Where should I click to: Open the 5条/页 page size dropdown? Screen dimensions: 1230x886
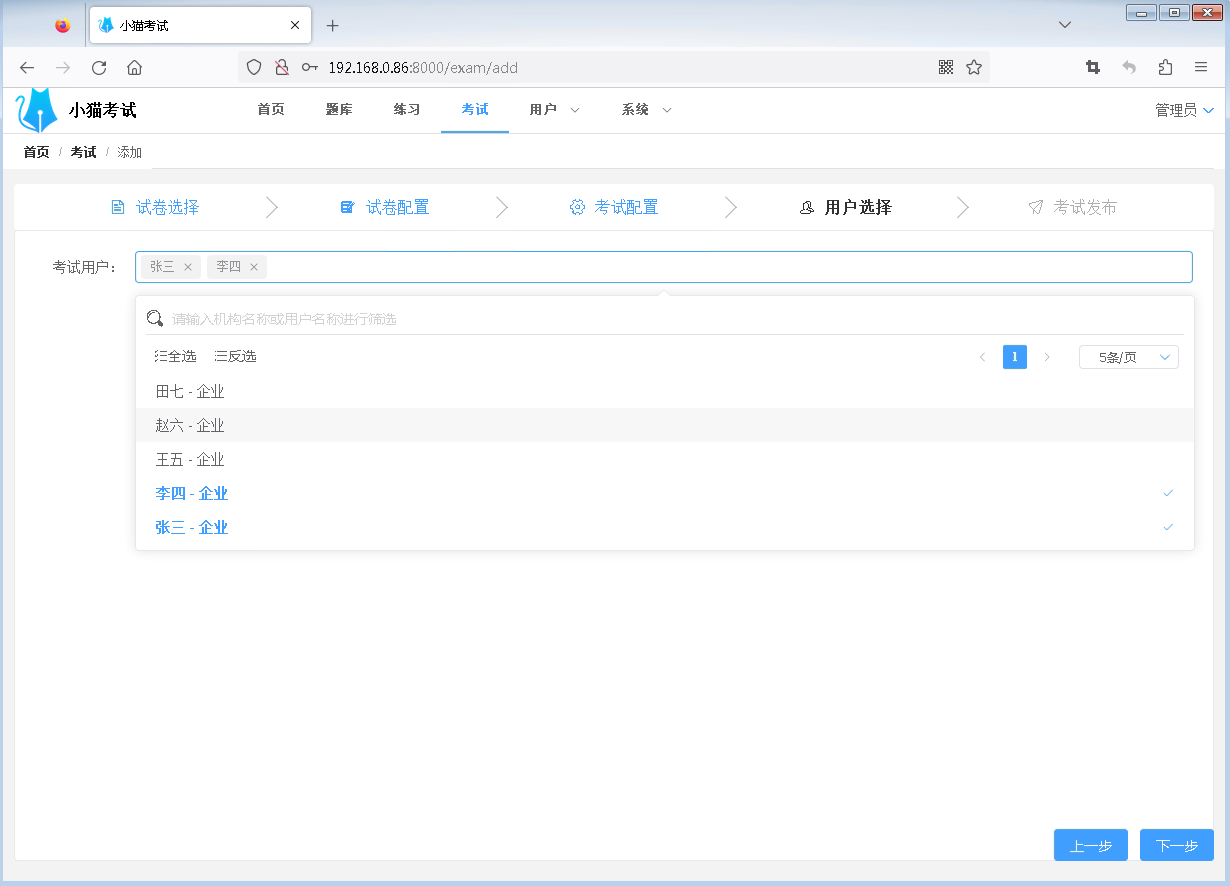point(1128,356)
